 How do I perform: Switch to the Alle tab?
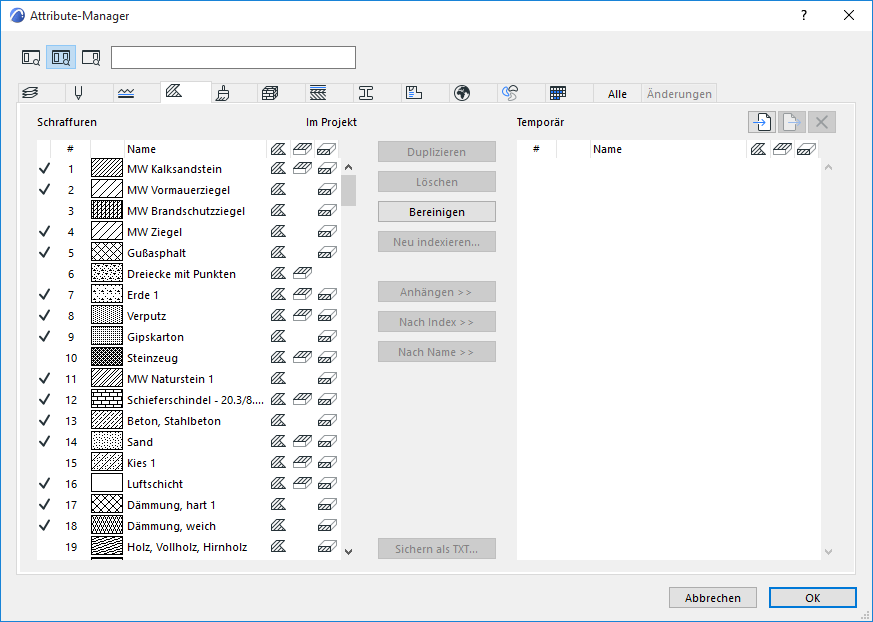coord(617,94)
